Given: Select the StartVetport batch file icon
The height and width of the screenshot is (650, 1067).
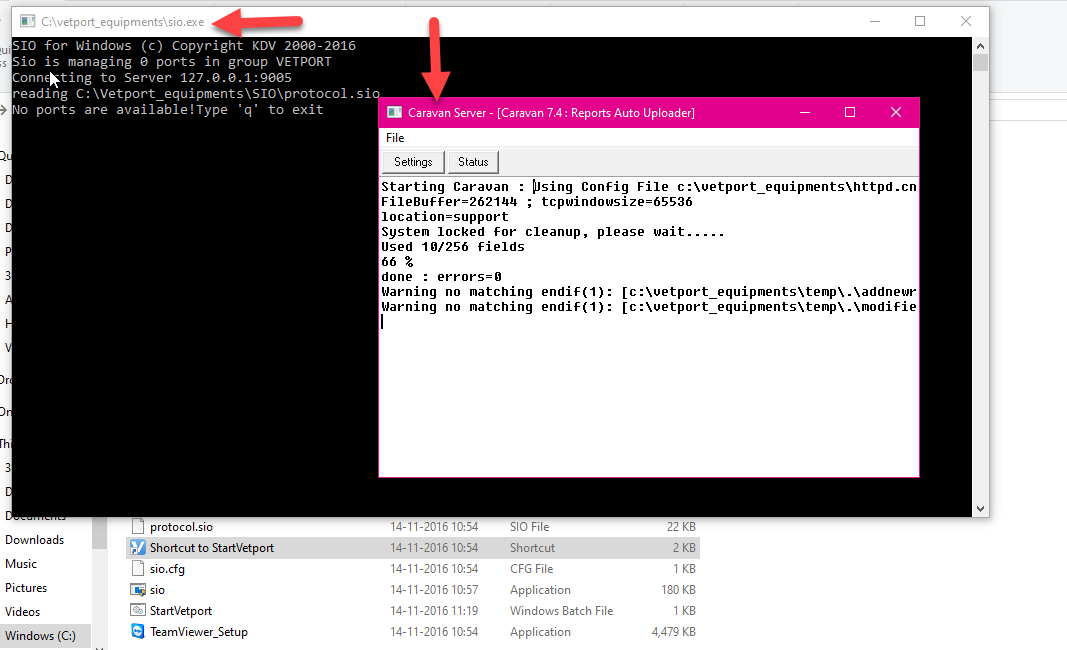Looking at the screenshot, I should tap(138, 611).
